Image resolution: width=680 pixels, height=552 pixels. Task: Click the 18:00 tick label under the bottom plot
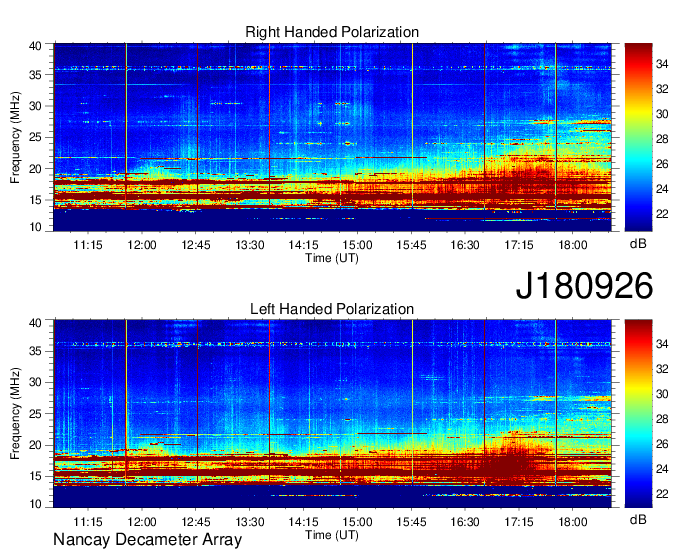(x=572, y=522)
